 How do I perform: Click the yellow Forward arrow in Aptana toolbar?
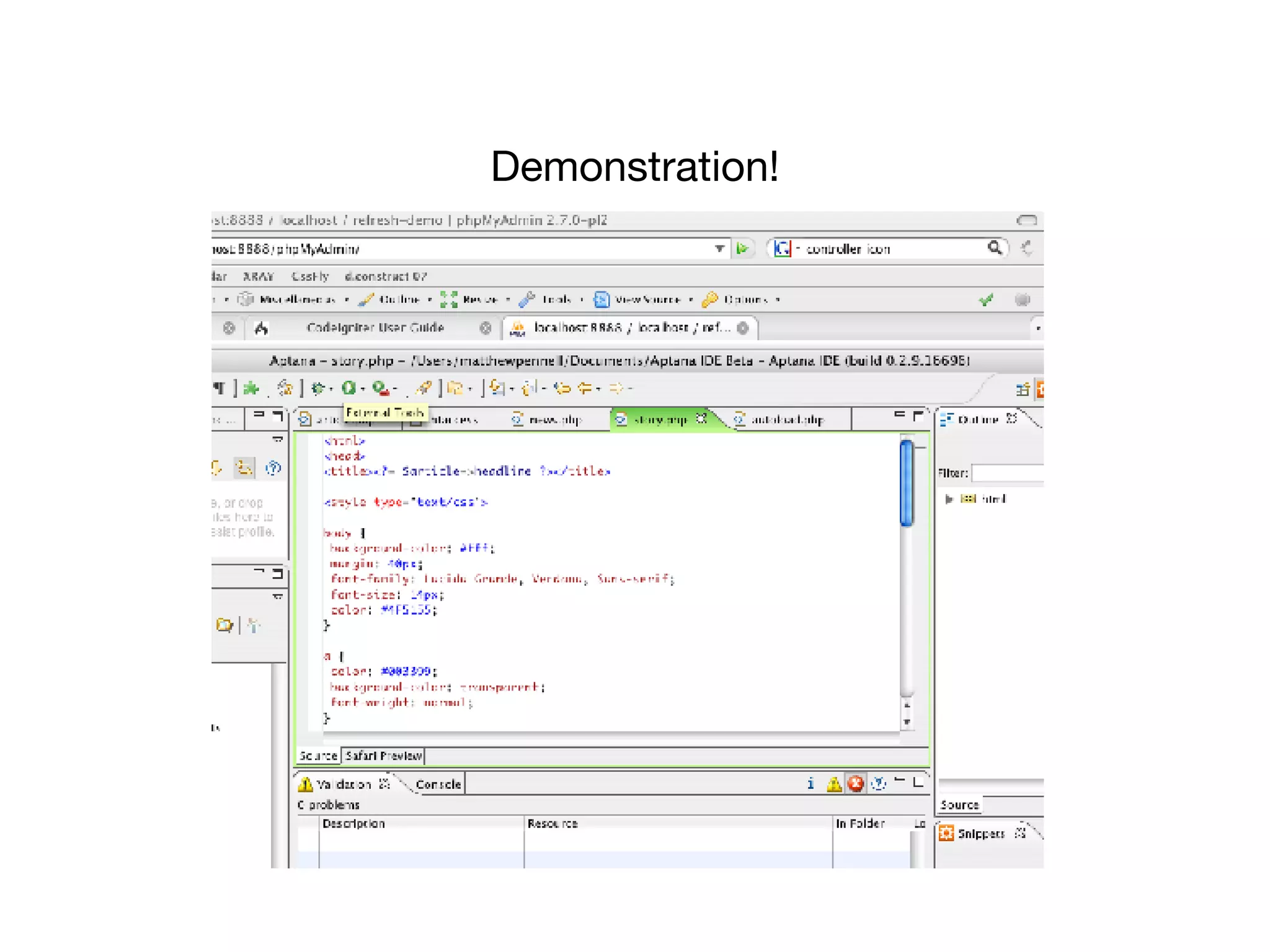pyautogui.click(x=616, y=389)
